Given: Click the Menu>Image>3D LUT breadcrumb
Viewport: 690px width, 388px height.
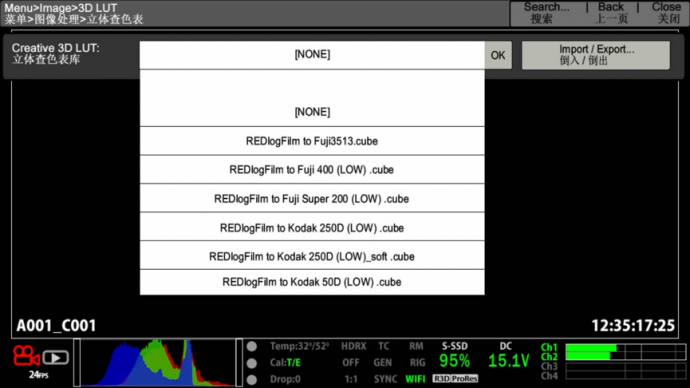Looking at the screenshot, I should click(61, 7).
